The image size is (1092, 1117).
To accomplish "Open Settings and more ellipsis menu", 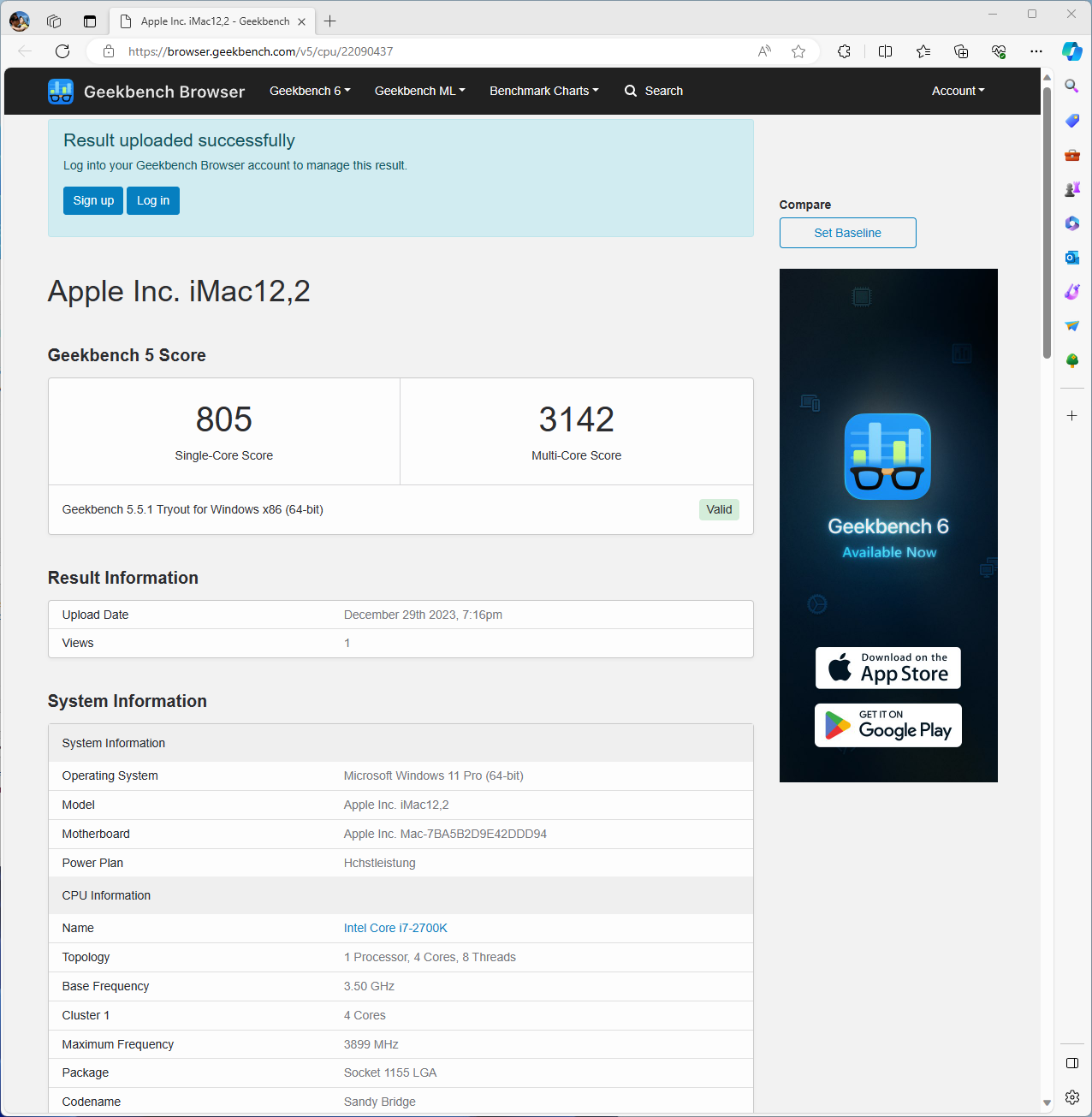I will (1036, 51).
